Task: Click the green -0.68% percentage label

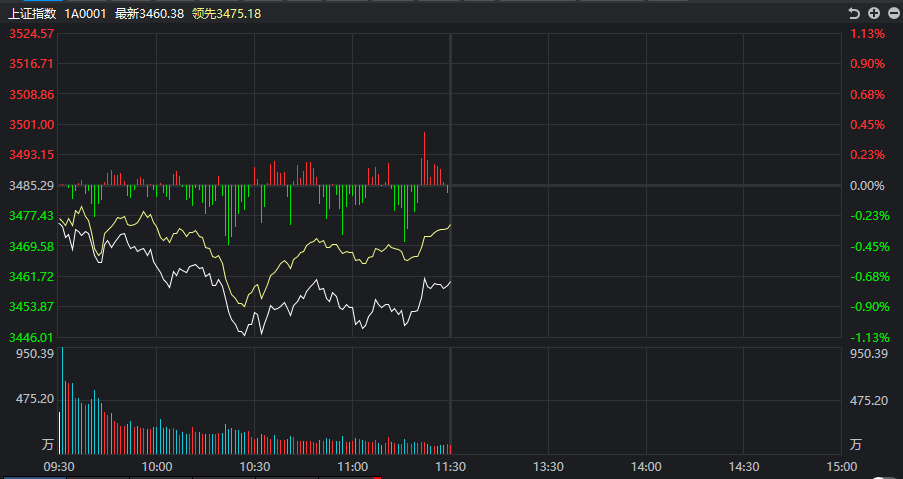Action: point(870,276)
